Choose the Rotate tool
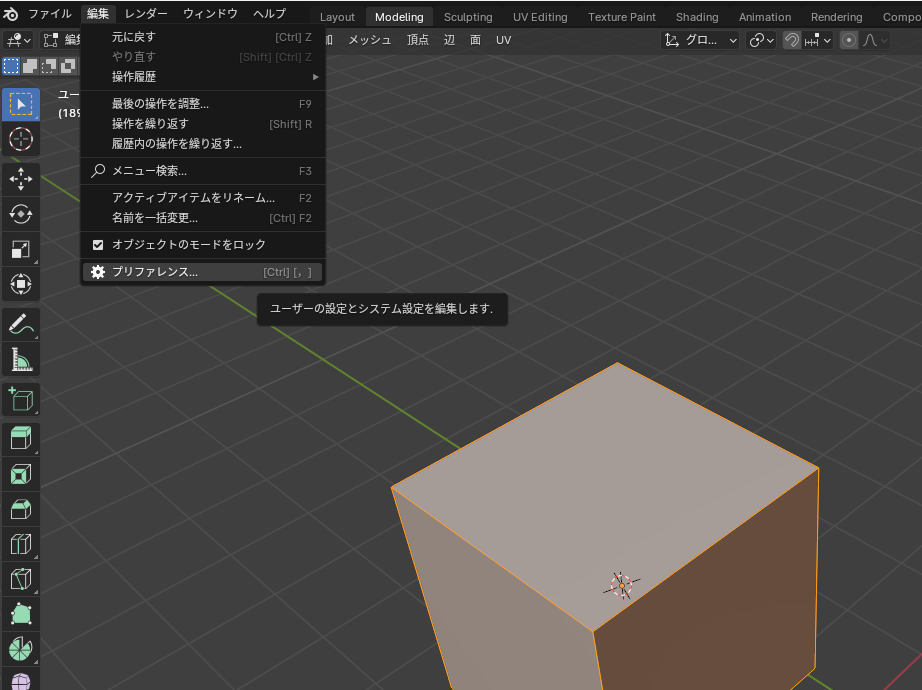Image resolution: width=922 pixels, height=690 pixels. (20, 214)
